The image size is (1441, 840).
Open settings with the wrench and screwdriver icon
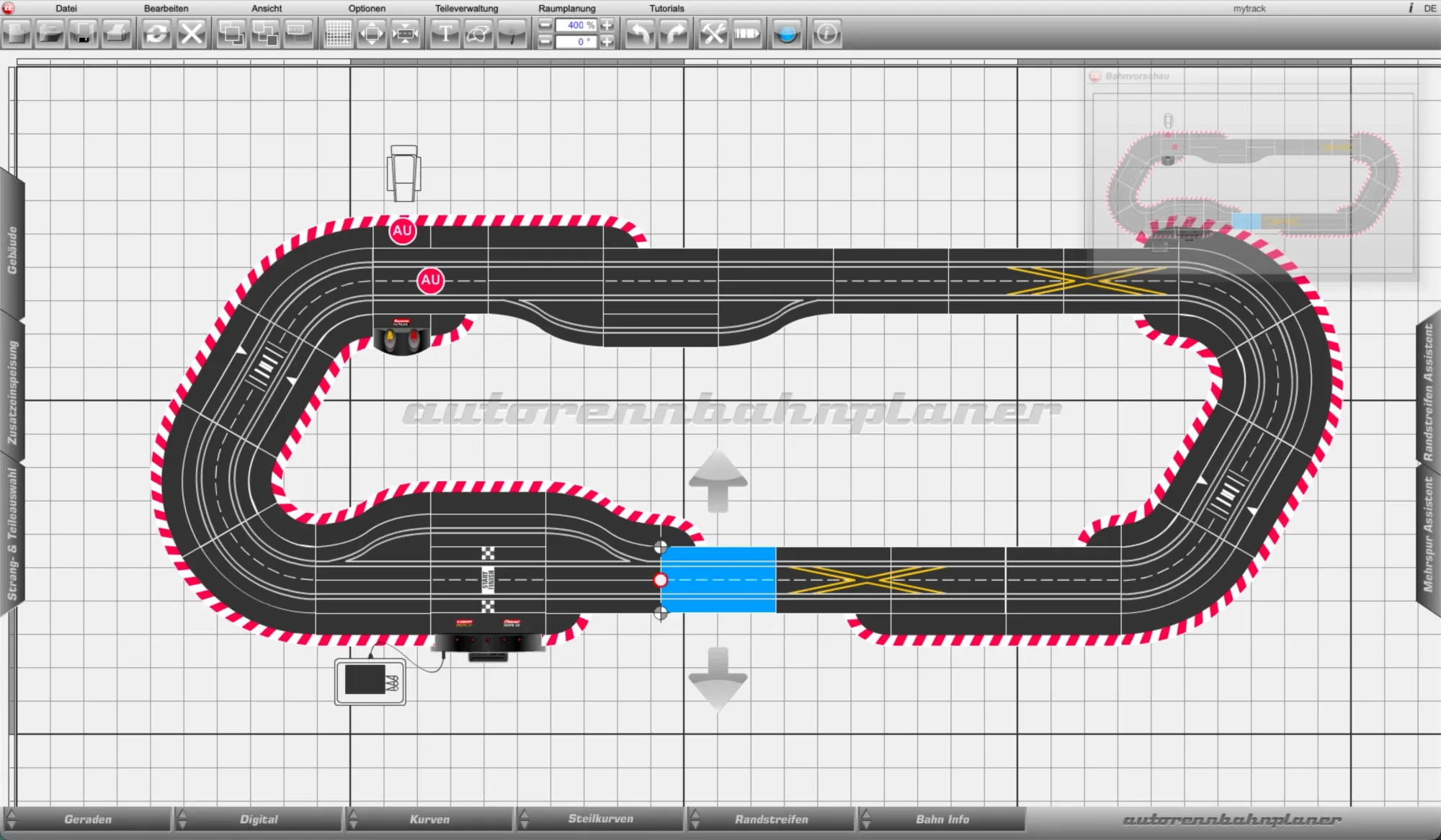tap(713, 34)
